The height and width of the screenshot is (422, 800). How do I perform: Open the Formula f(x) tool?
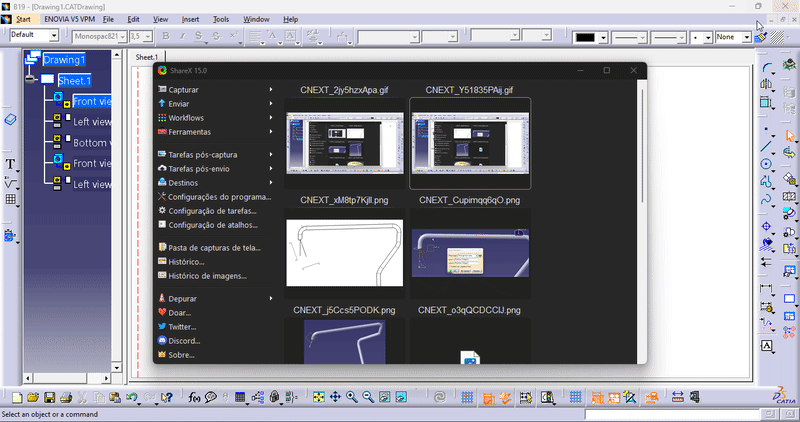[x=194, y=398]
